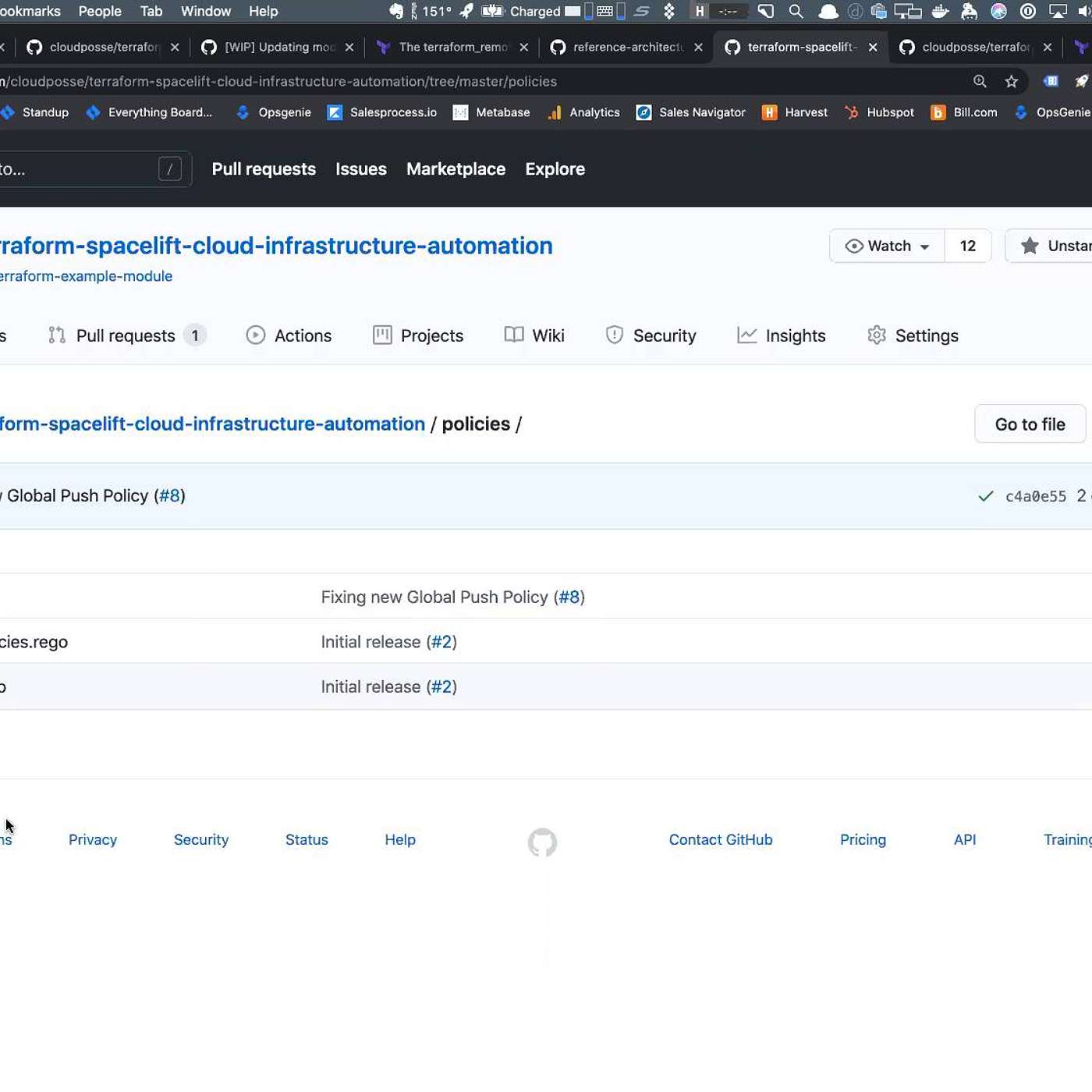
Task: Close the 'reference-architect' browser tab
Action: [x=698, y=48]
